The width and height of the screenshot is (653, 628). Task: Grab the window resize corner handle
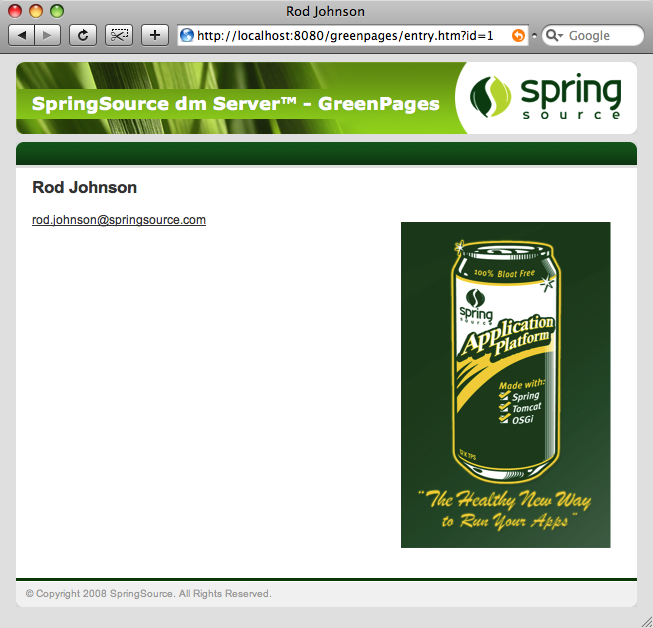[646, 621]
